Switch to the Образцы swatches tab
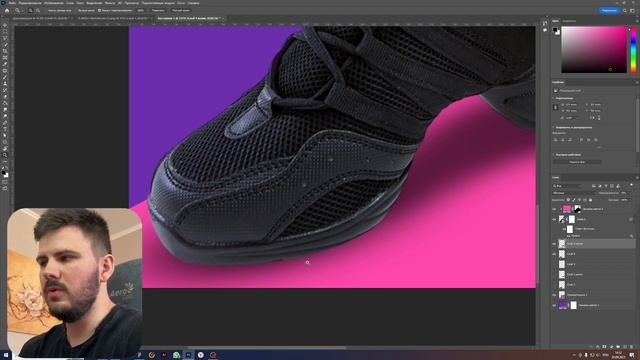The image size is (640, 360). (x=569, y=21)
